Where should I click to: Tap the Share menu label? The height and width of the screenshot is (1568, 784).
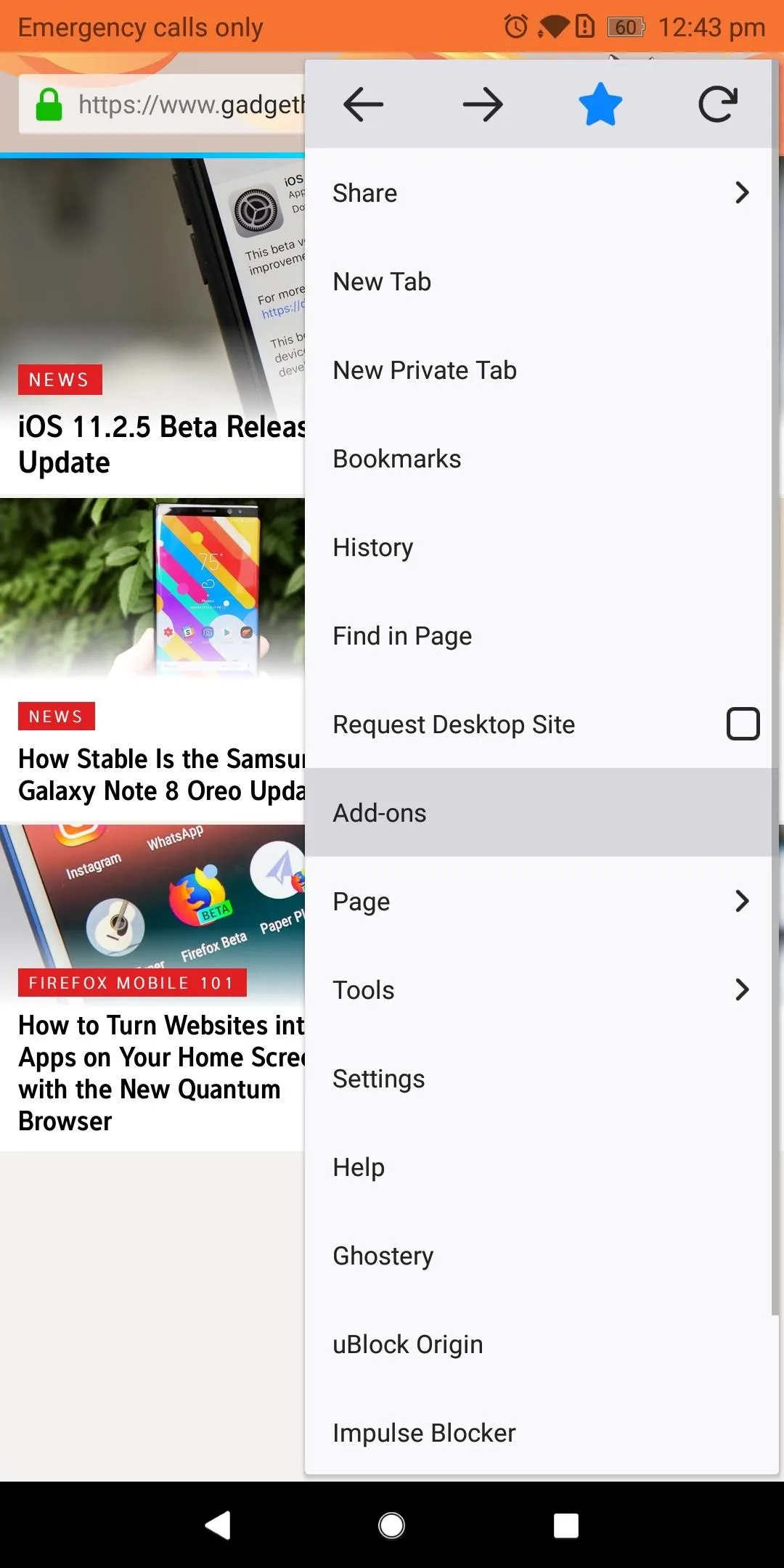pyautogui.click(x=365, y=193)
